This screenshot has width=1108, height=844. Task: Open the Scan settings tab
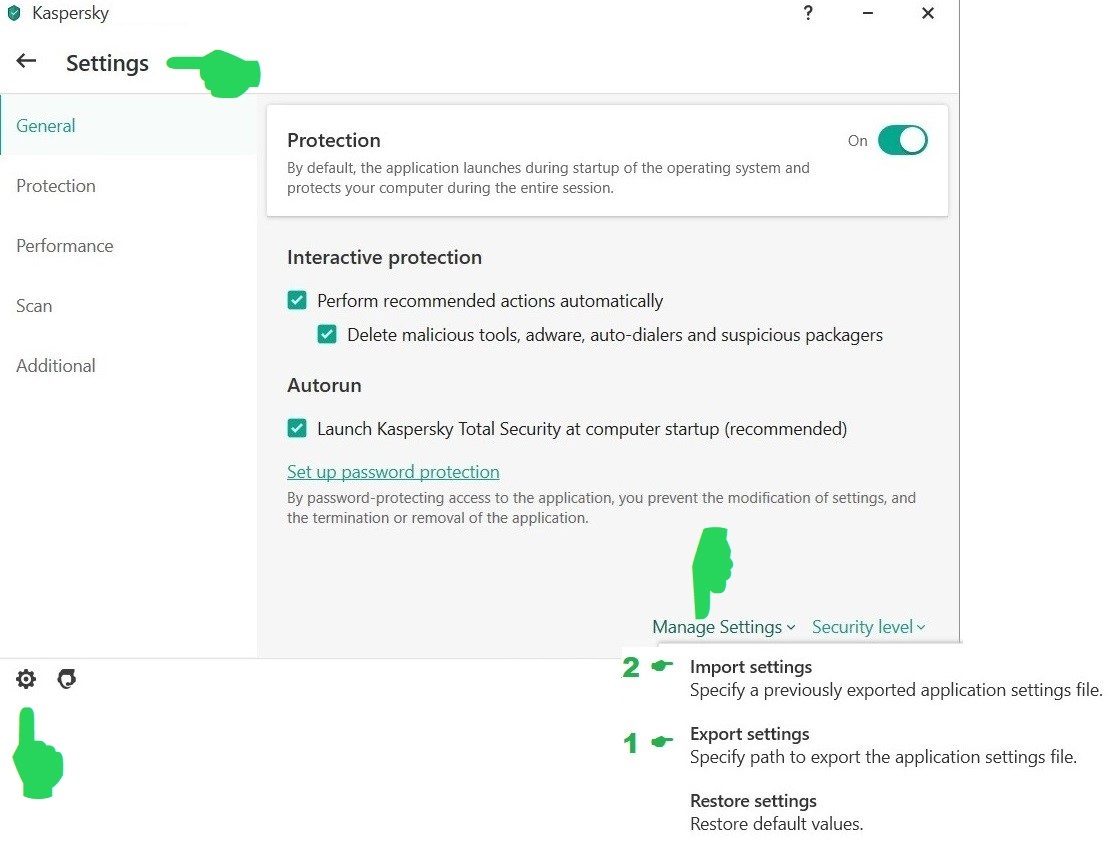coord(34,306)
